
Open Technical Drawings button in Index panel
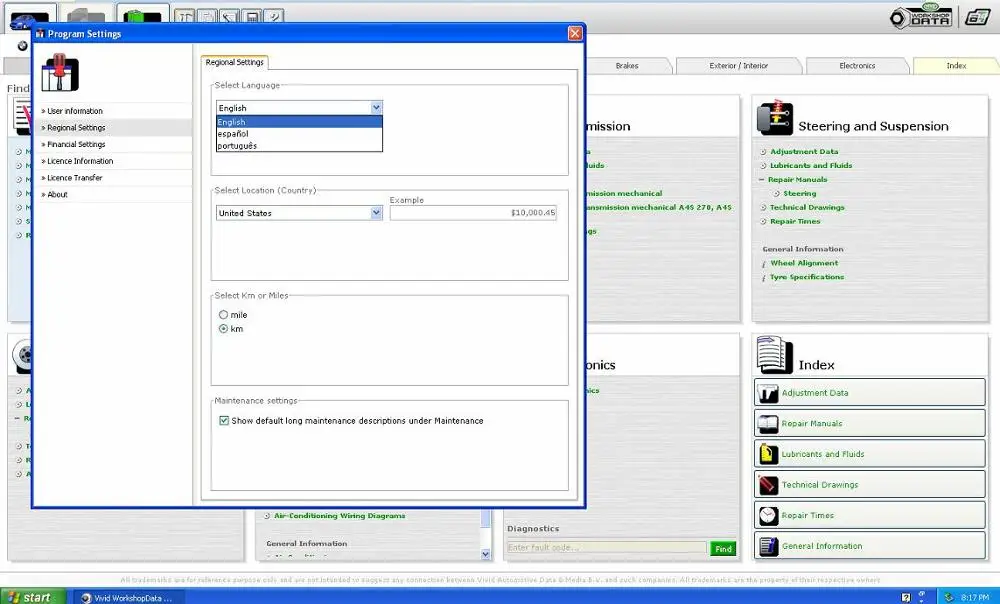pyautogui.click(x=870, y=485)
